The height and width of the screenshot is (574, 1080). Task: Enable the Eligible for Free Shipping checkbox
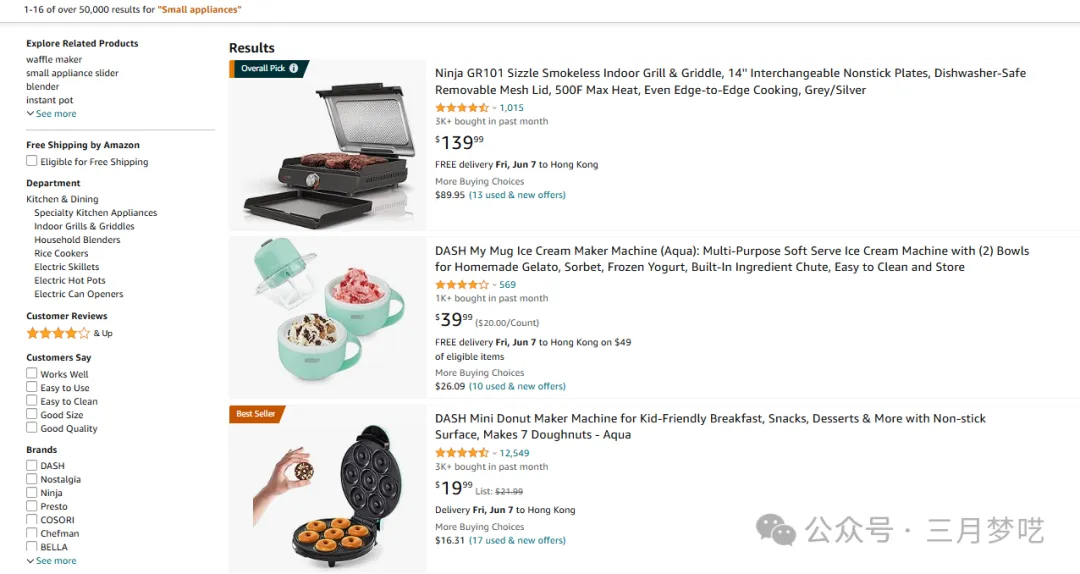tap(32, 161)
